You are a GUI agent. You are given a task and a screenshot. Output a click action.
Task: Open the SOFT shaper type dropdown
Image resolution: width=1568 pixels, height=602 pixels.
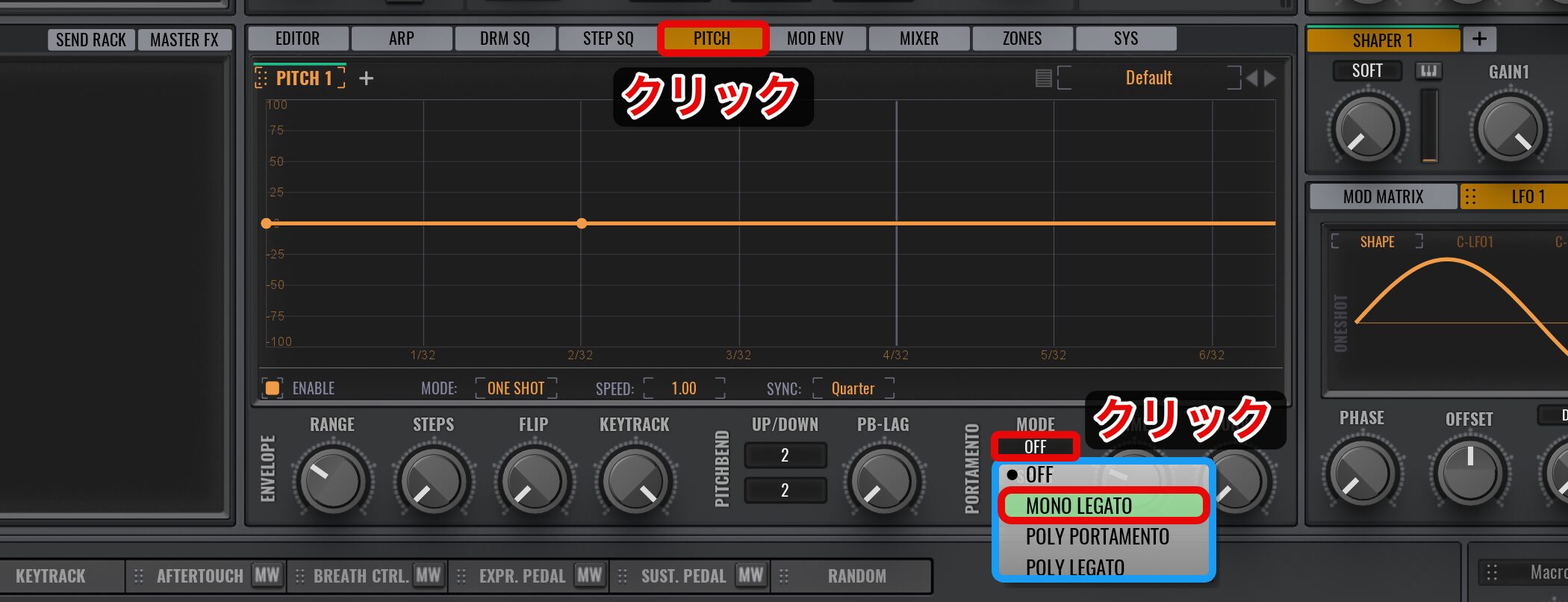[1367, 71]
